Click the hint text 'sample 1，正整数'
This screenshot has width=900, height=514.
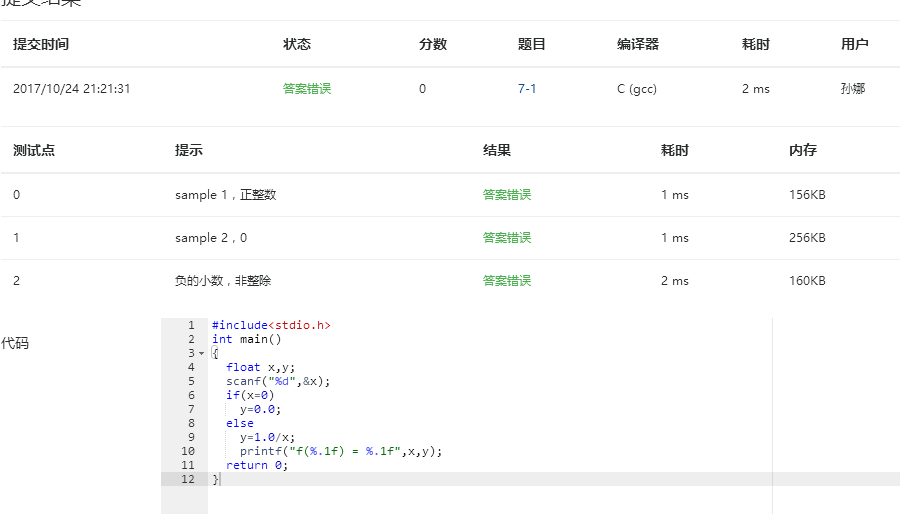[225, 195]
